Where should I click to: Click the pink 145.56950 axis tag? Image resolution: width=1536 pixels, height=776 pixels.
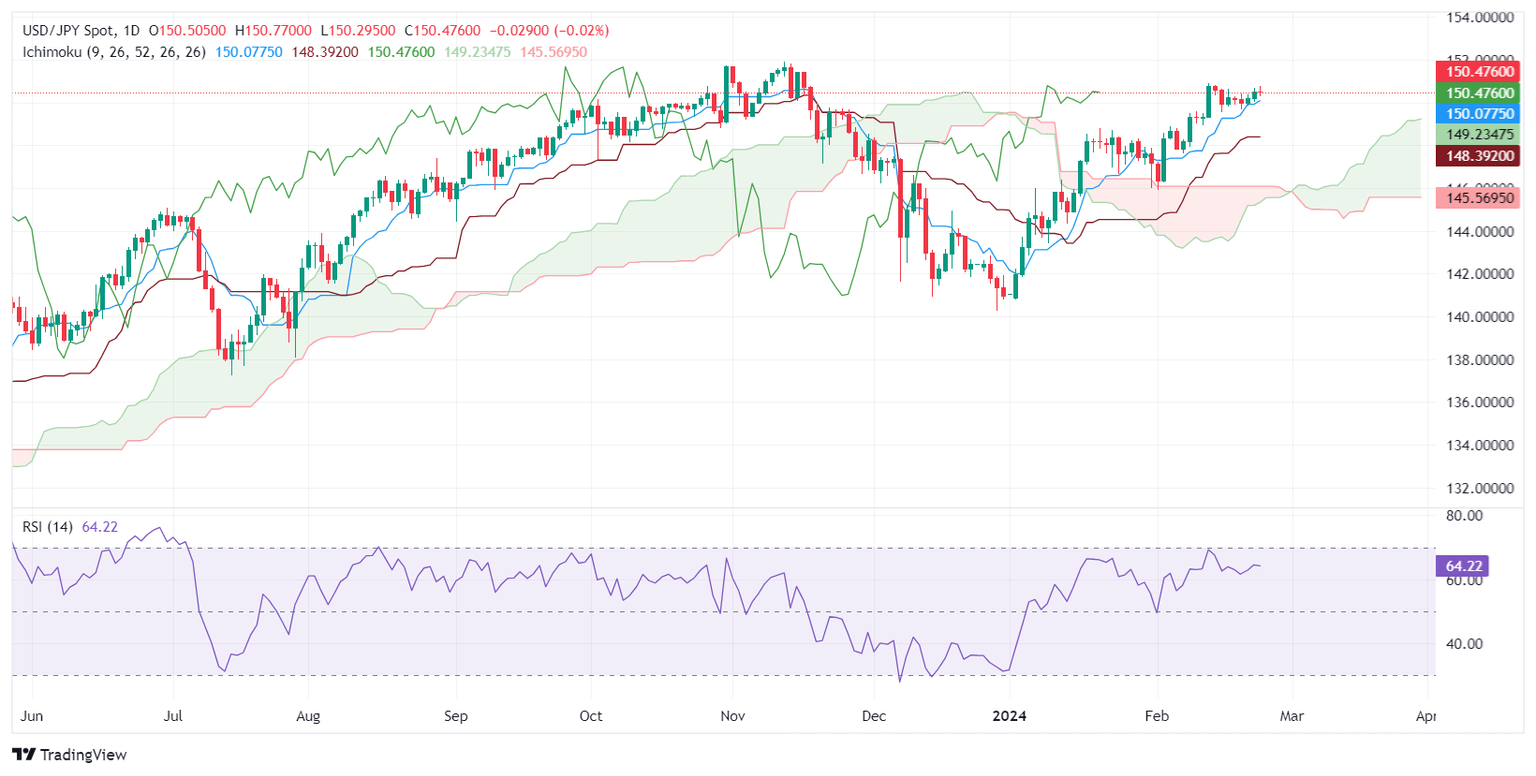pyautogui.click(x=1477, y=198)
